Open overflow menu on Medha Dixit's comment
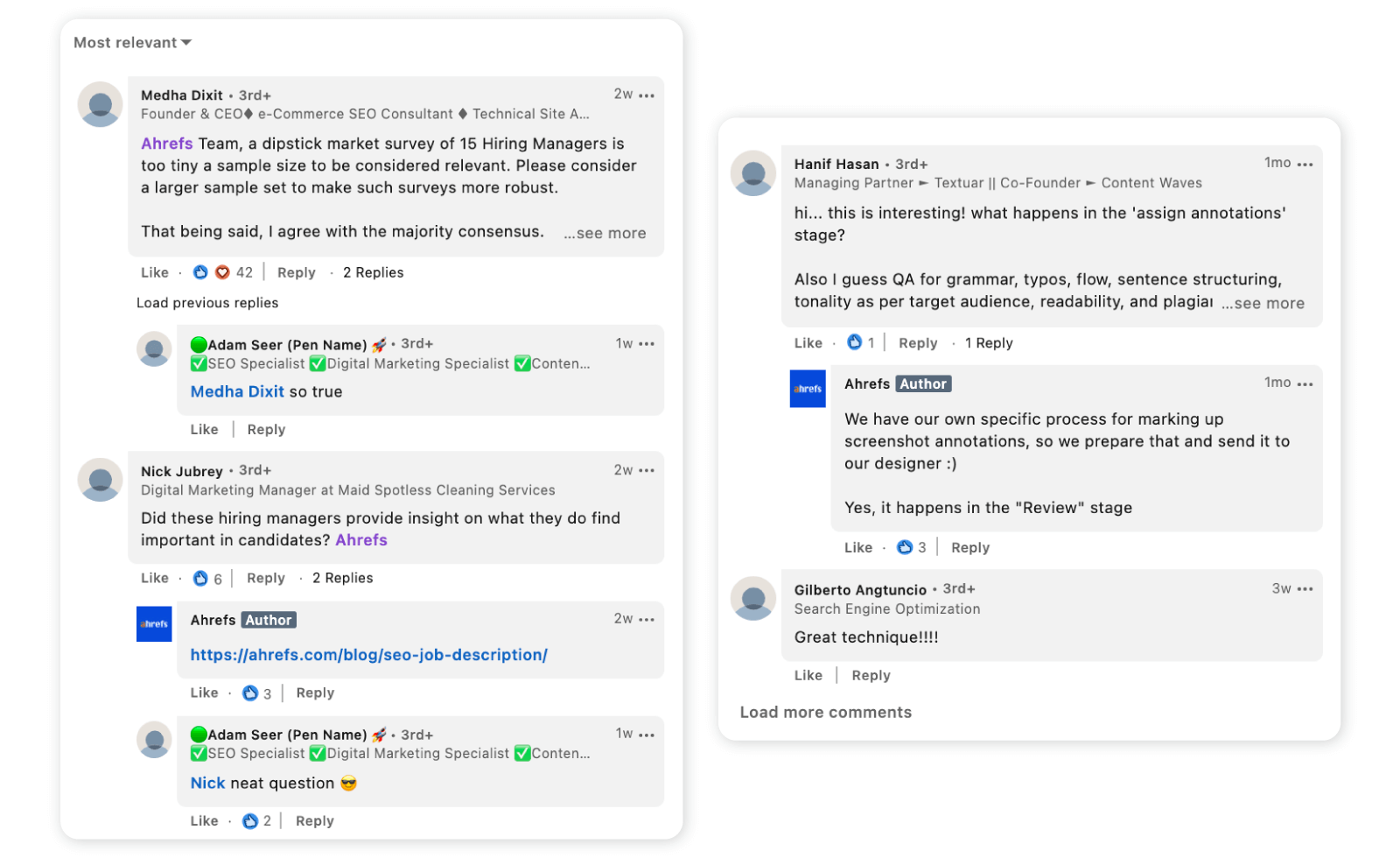The height and width of the screenshot is (858, 1400). [647, 95]
